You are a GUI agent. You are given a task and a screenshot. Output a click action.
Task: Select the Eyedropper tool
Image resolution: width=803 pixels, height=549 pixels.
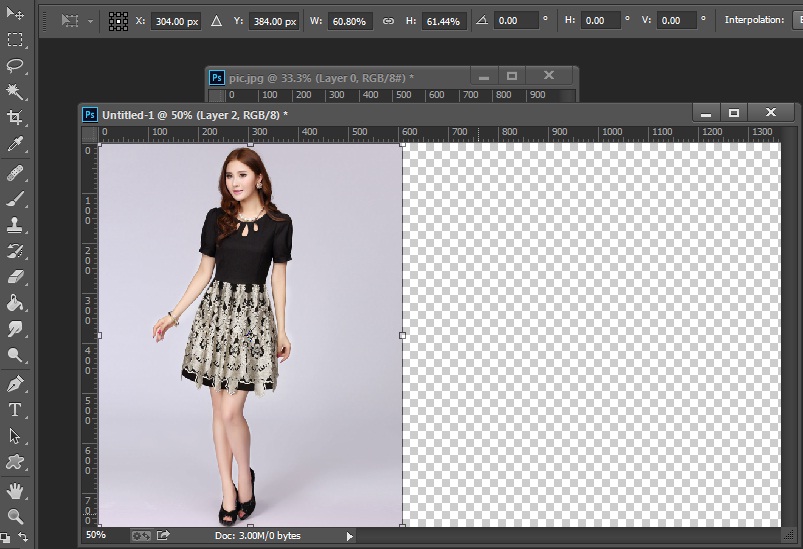click(15, 145)
